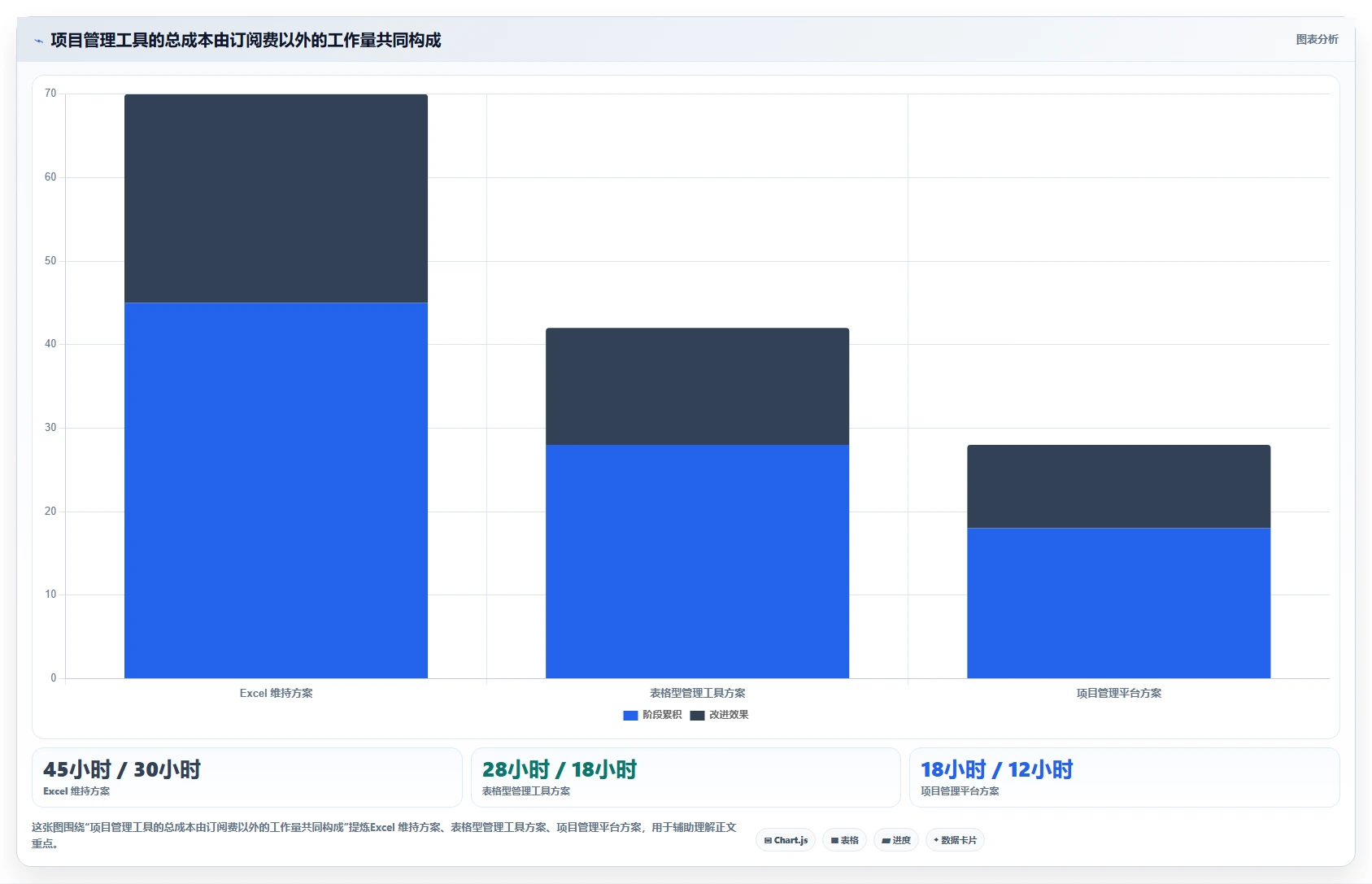Click the dark segment of the Excel 维持方案 bar
Screen dimensions: 1372x884
[276, 198]
